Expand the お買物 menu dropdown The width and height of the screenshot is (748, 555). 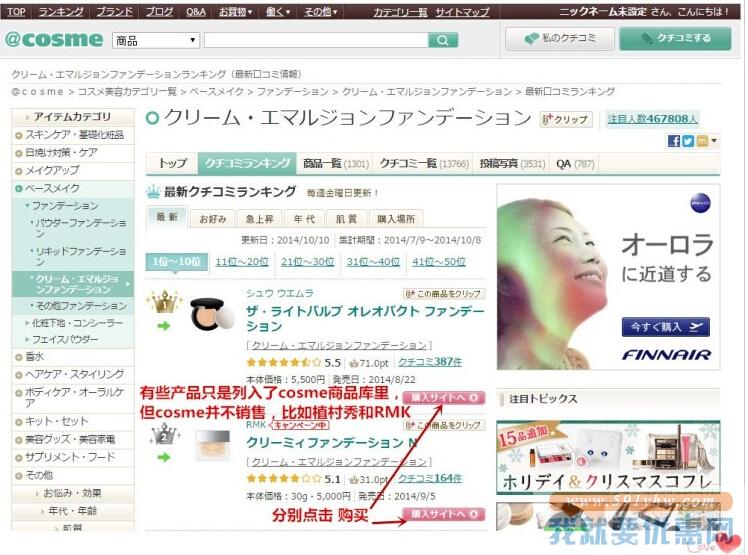pos(236,11)
